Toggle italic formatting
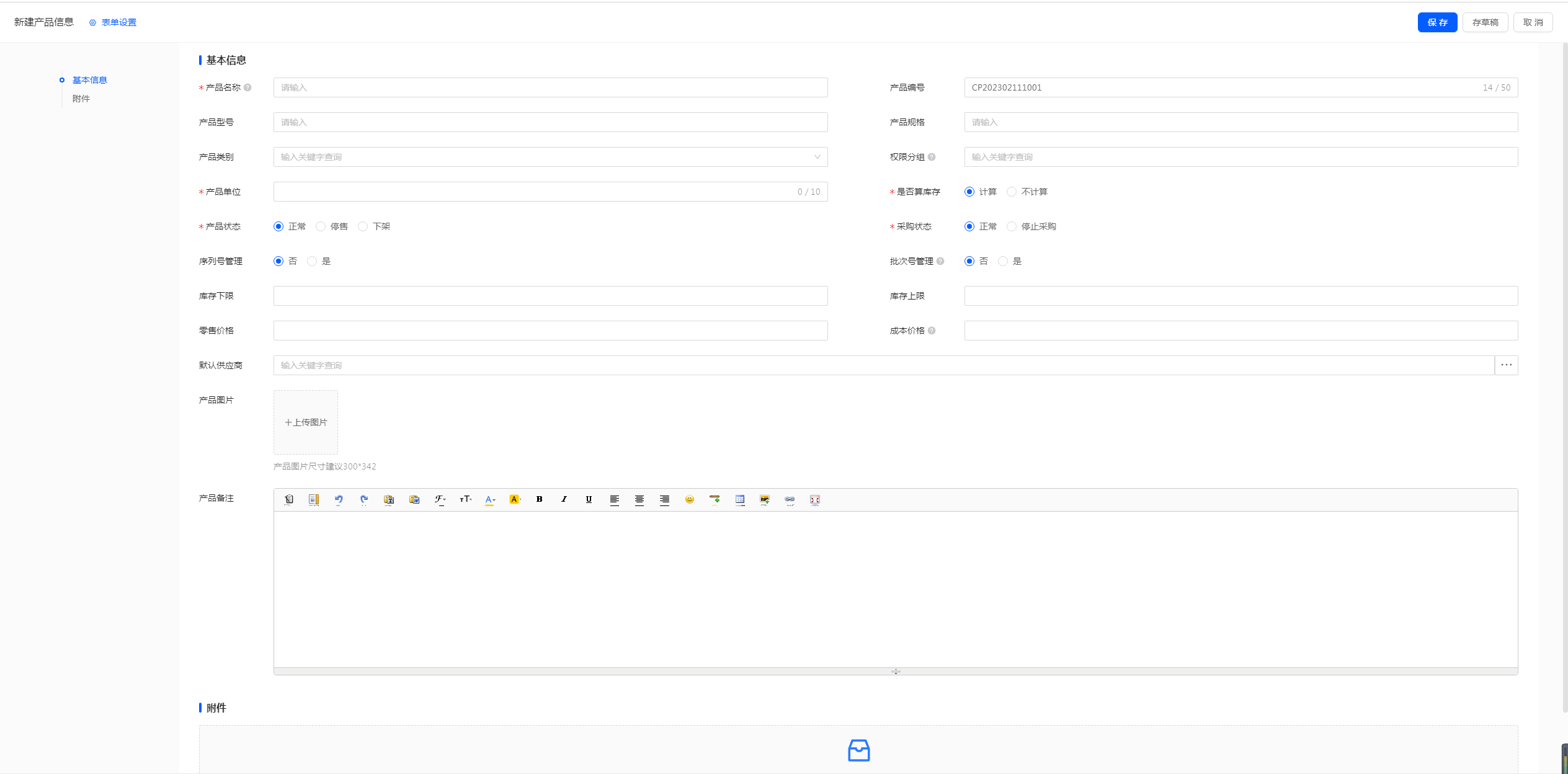Image resolution: width=1568 pixels, height=774 pixels. (x=564, y=499)
